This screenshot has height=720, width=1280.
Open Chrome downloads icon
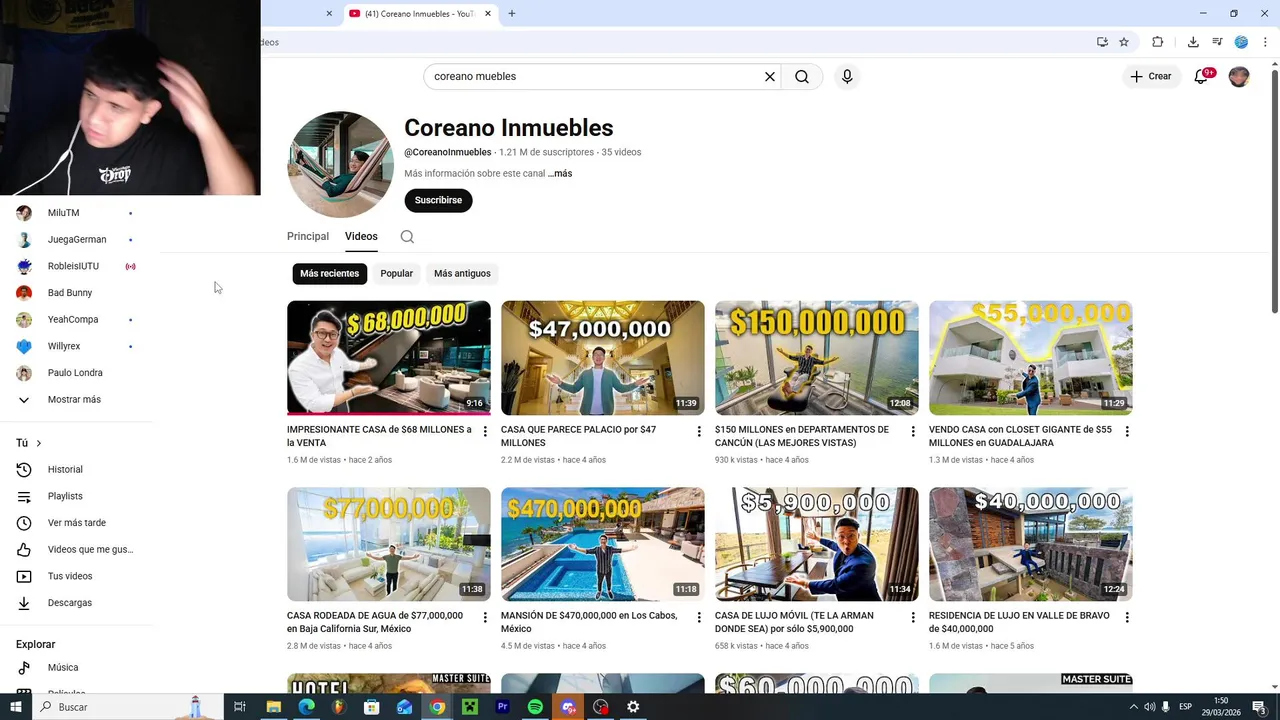(x=1193, y=42)
